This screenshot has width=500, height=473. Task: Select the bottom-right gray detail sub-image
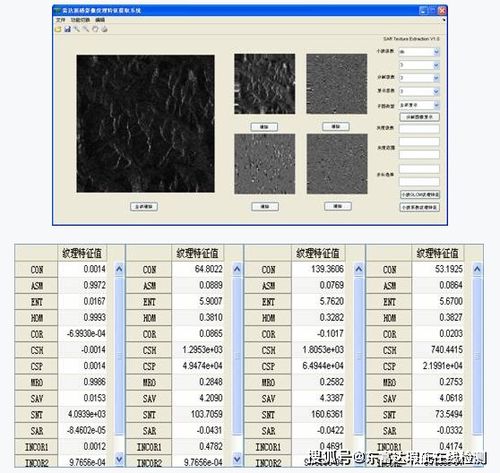pos(337,164)
